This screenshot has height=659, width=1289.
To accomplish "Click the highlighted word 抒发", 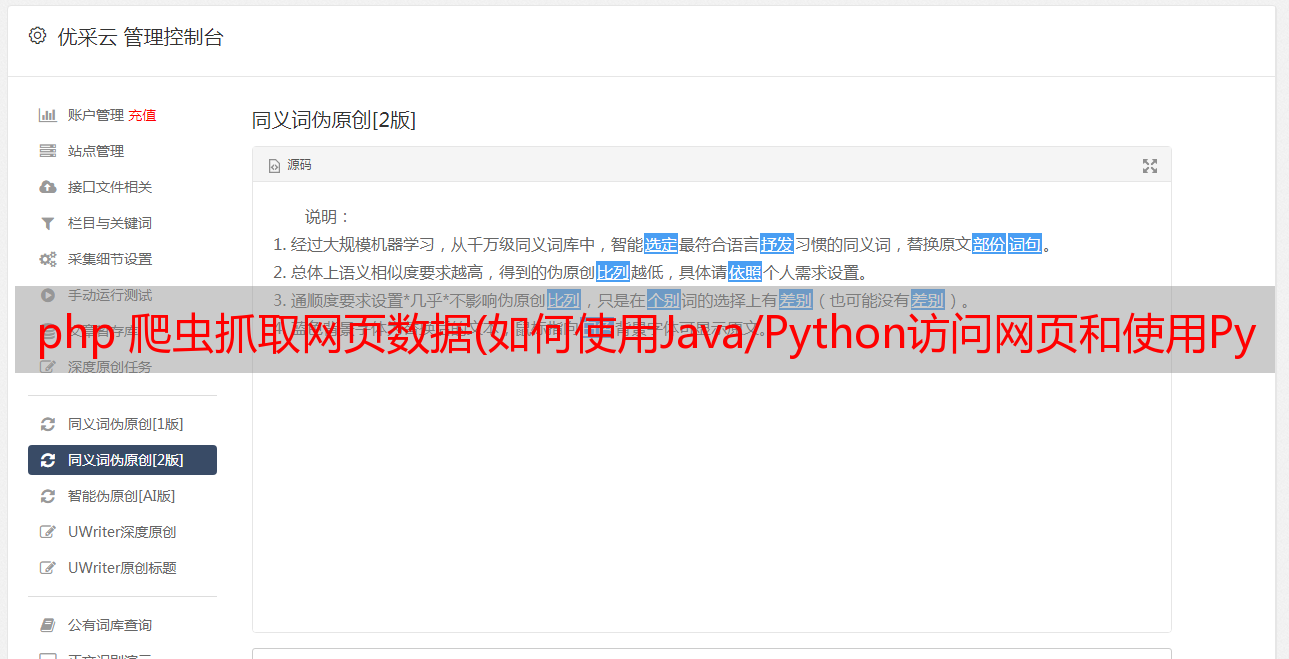I will [x=777, y=244].
